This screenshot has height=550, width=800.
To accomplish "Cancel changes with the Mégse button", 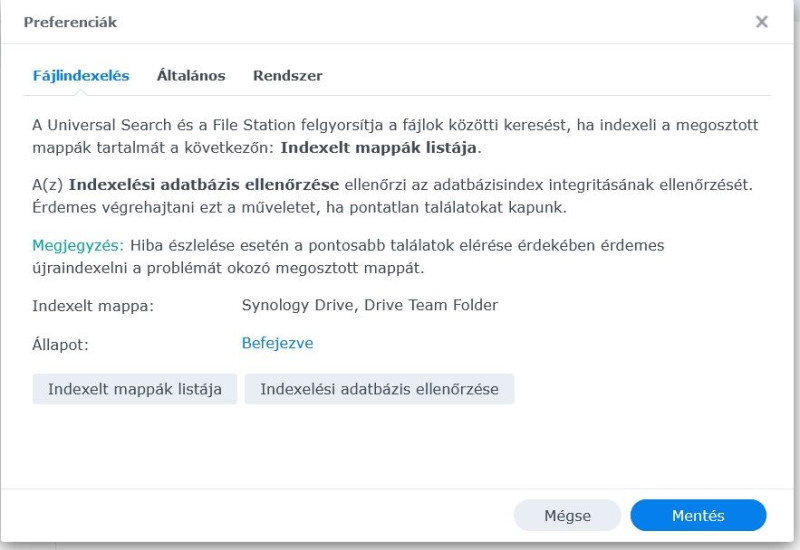I will [567, 515].
